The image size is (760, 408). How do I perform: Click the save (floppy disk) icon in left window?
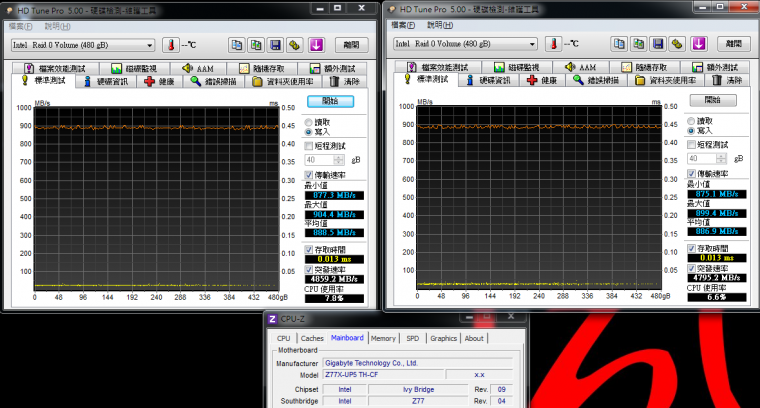click(275, 45)
